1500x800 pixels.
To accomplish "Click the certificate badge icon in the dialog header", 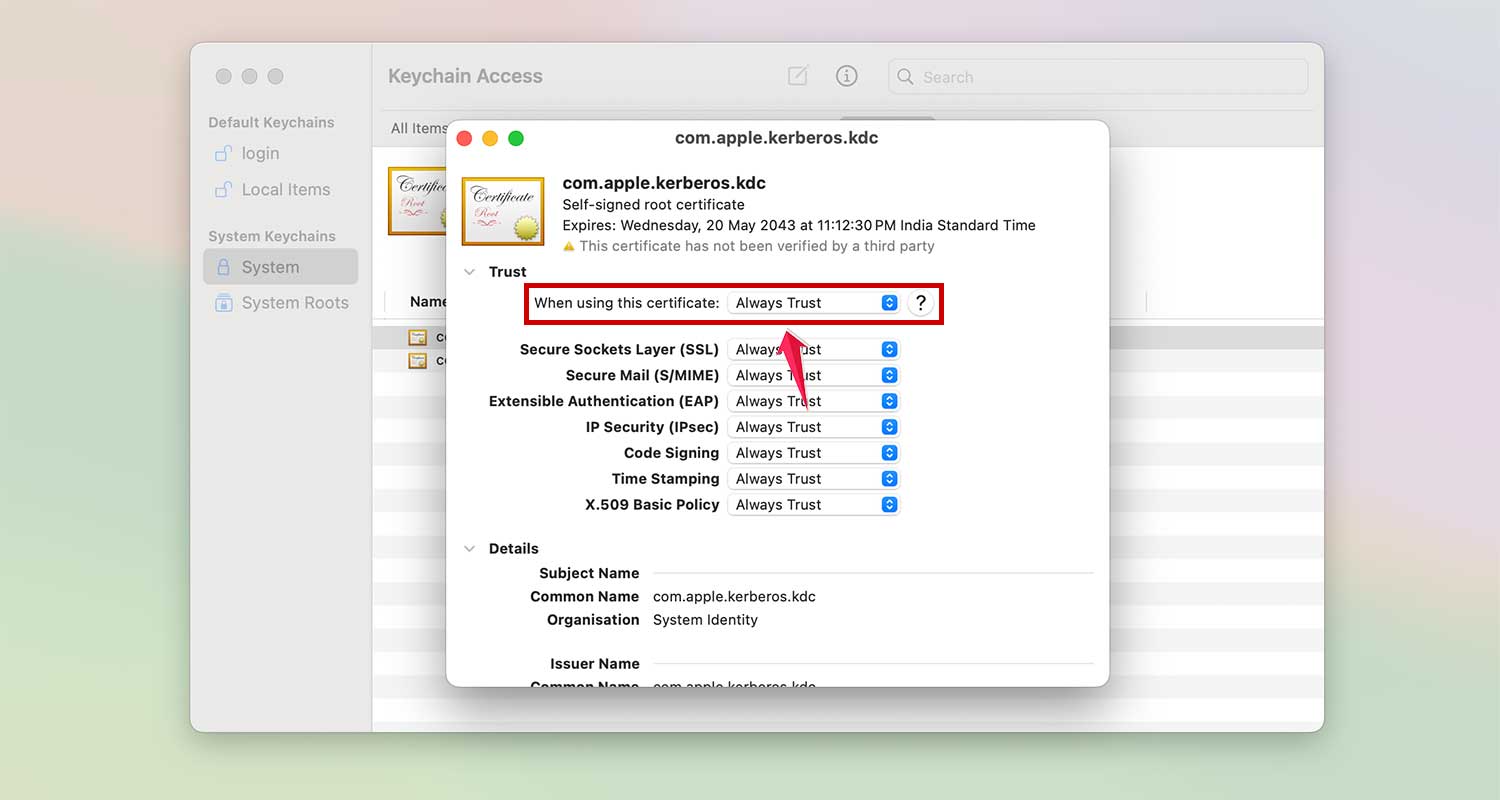I will (x=502, y=210).
